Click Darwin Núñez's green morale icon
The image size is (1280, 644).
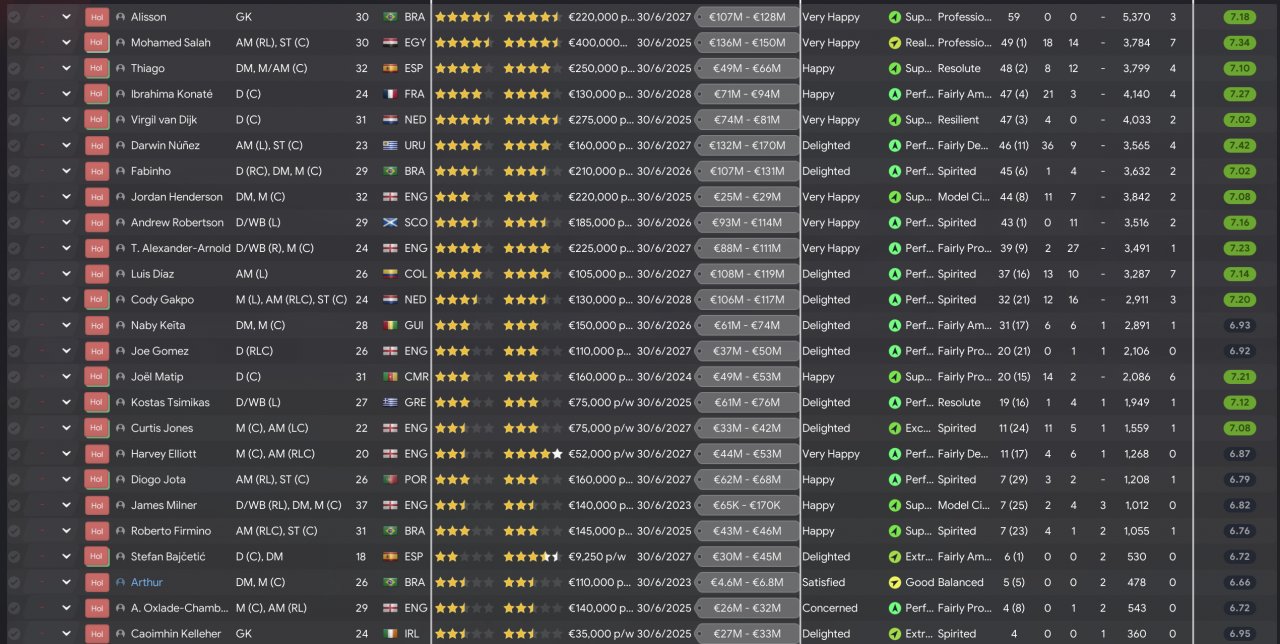click(894, 146)
